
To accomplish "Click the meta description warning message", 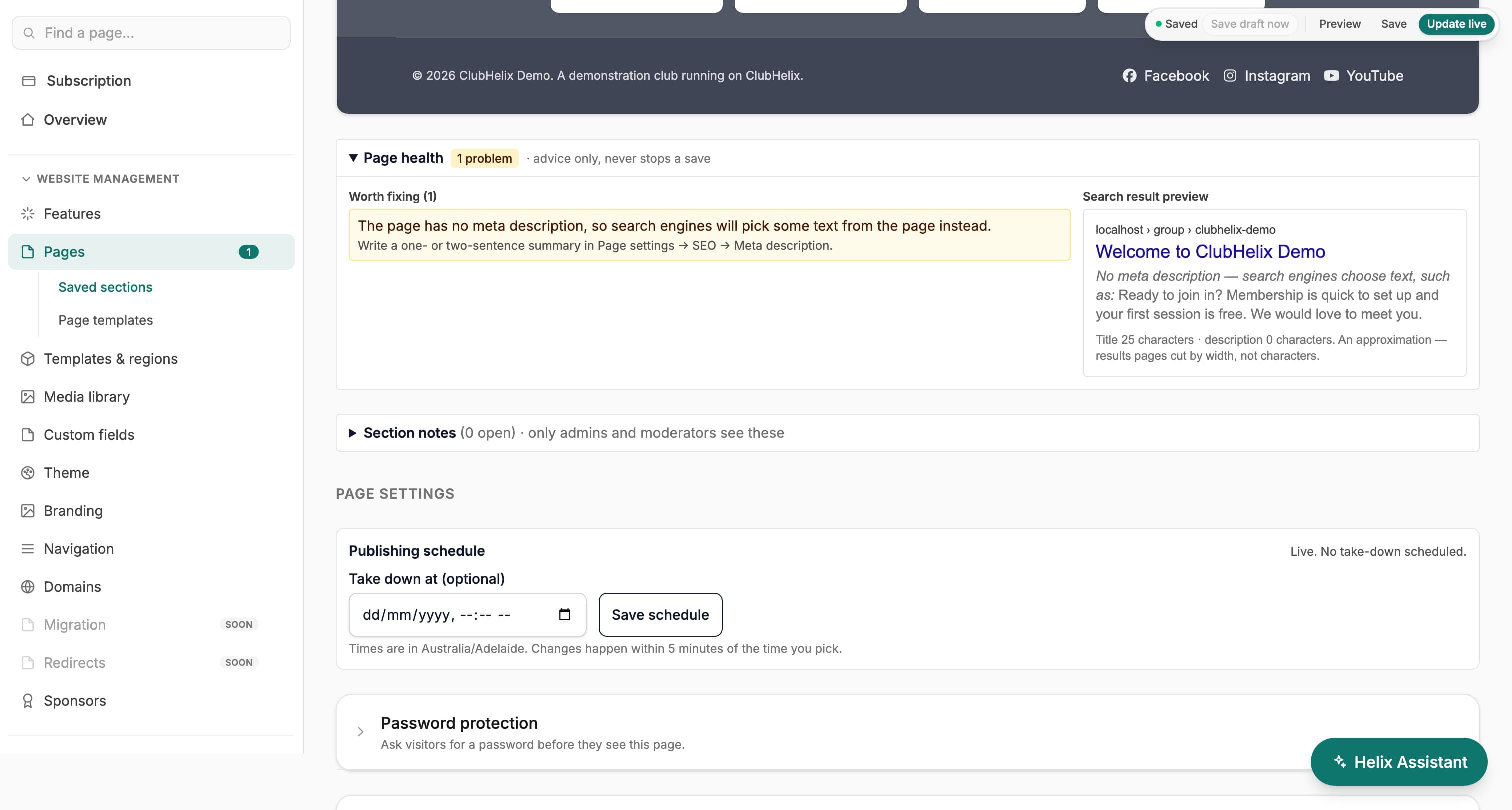I will [709, 235].
